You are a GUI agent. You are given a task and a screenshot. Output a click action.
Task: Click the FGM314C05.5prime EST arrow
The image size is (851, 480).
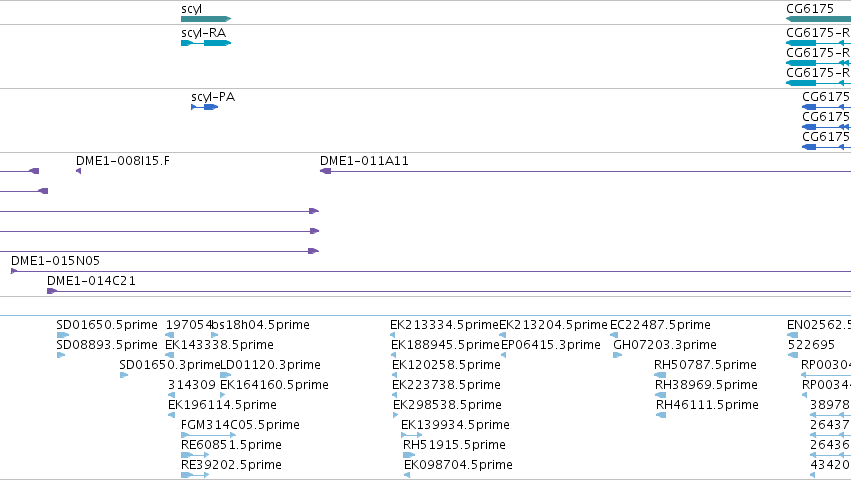[x=208, y=435]
